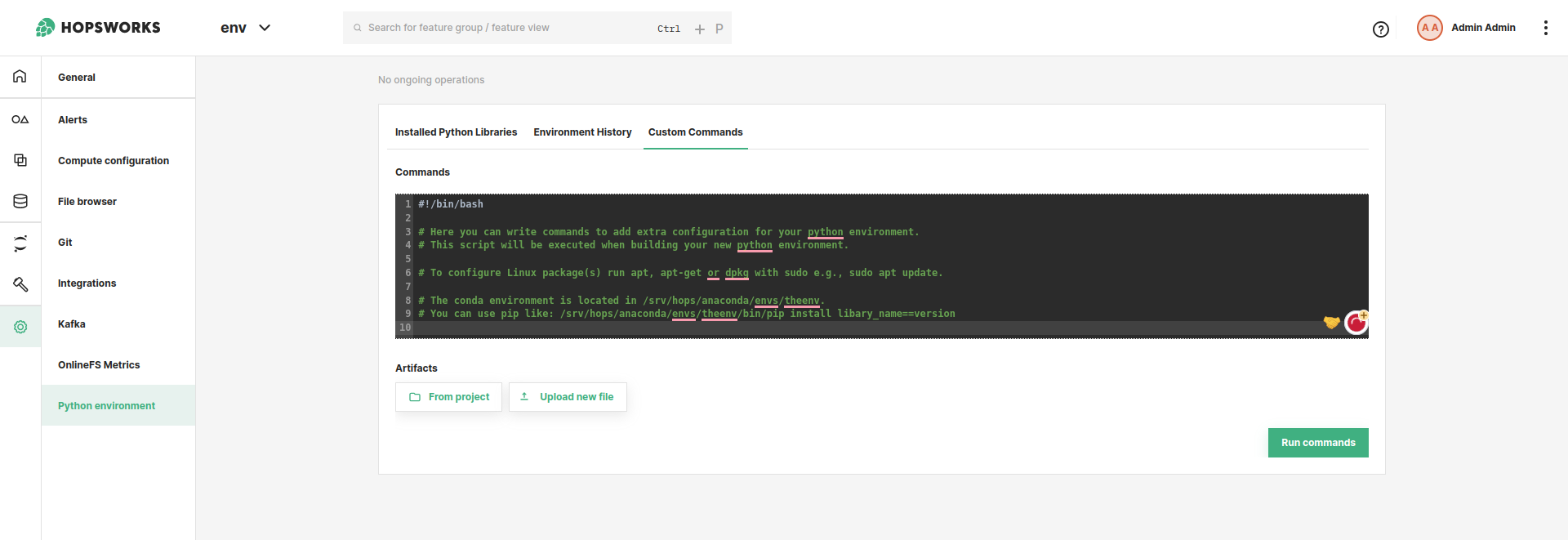1568x540 pixels.
Task: Focus the feature group search field
Action: 537,28
